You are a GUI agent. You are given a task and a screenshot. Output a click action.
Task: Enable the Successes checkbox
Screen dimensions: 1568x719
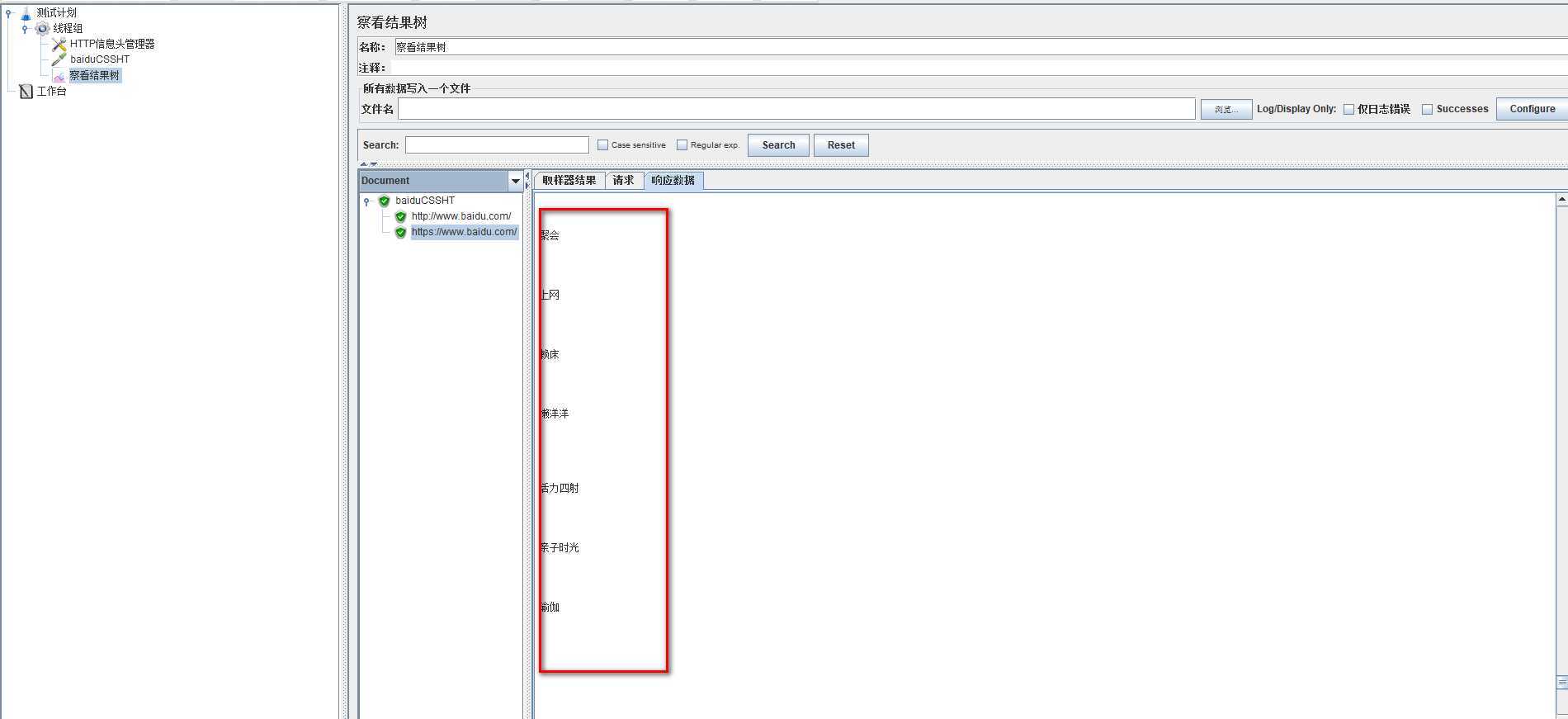1427,109
